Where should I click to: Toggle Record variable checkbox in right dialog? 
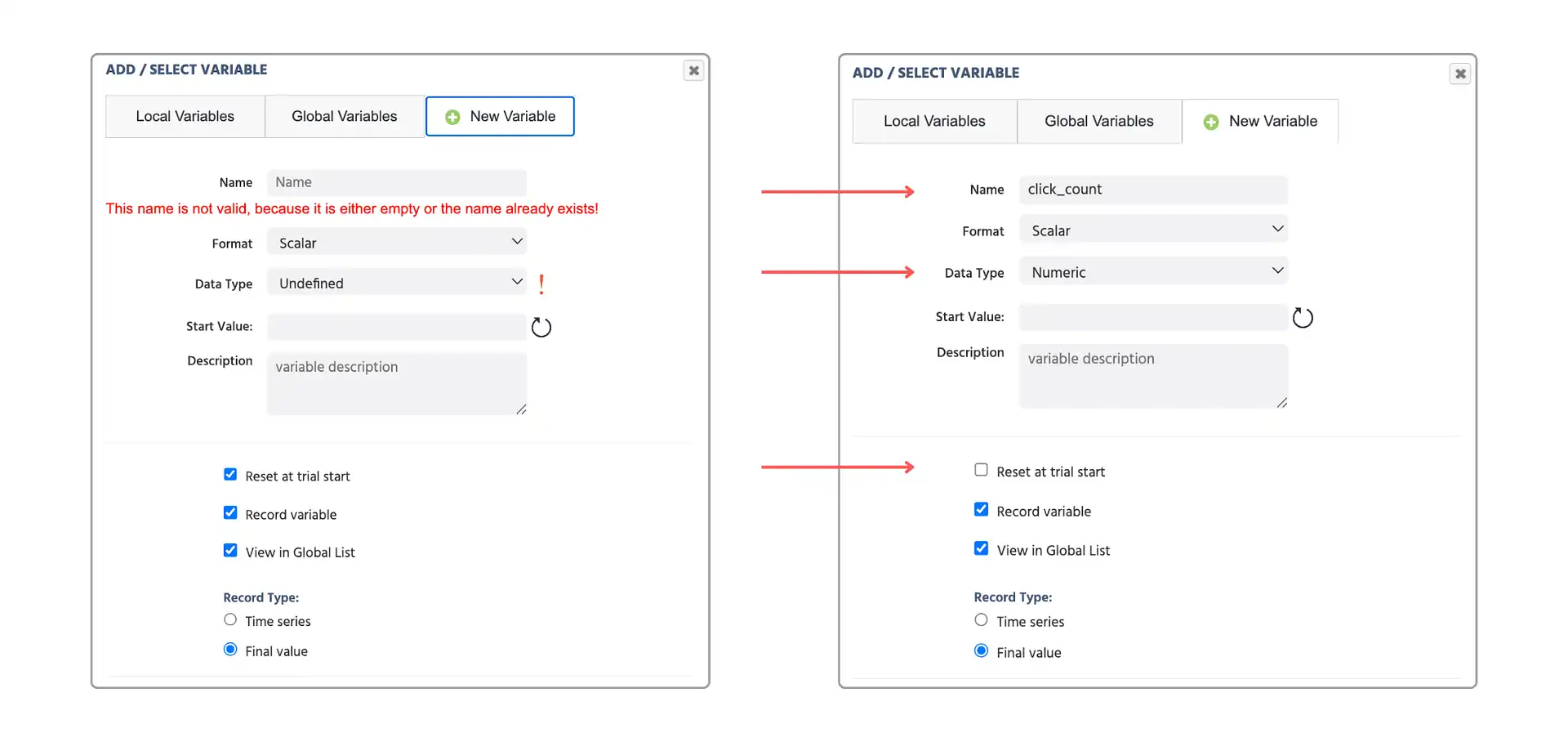(x=981, y=510)
